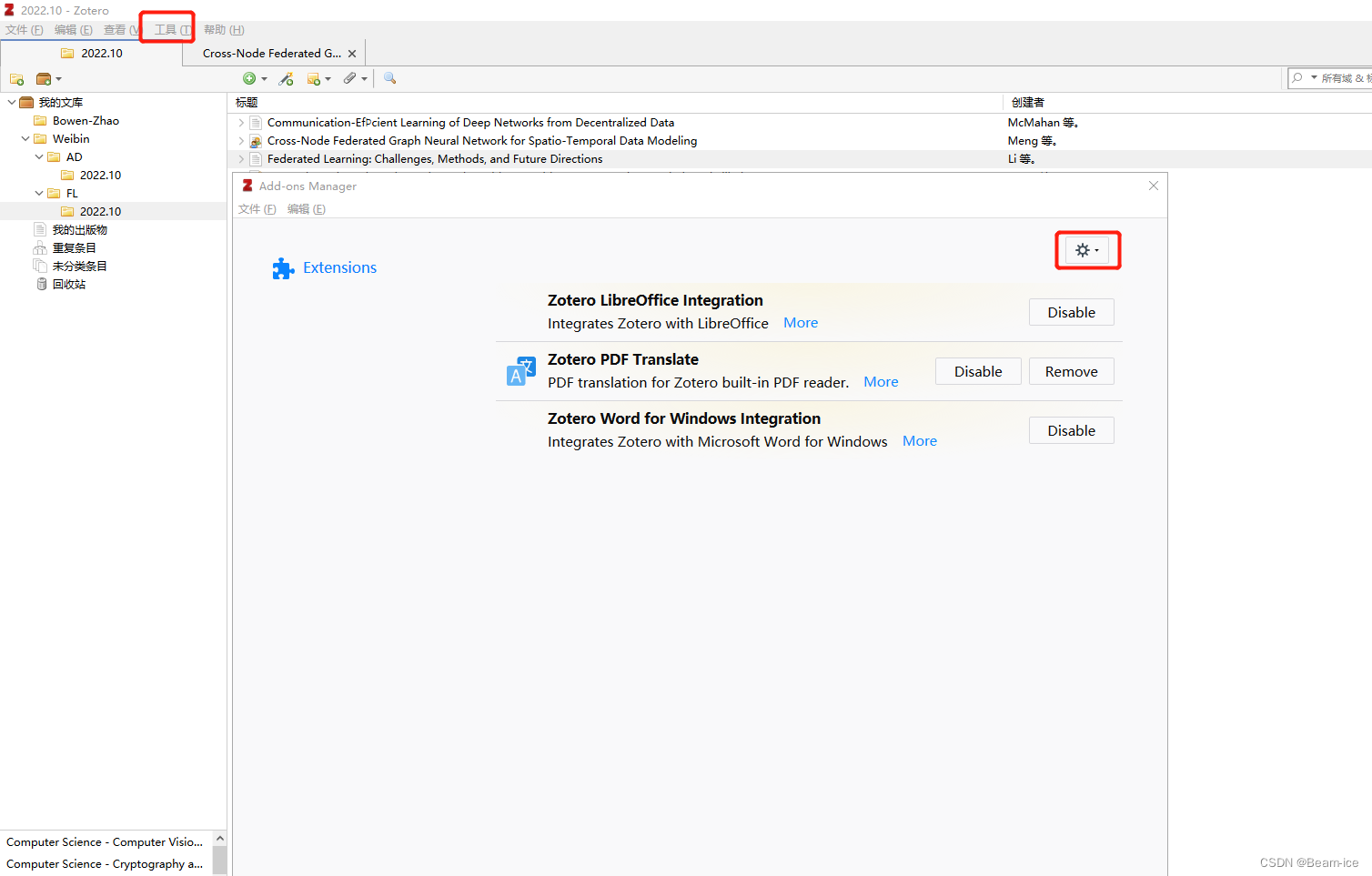This screenshot has width=1372, height=876.
Task: Click the Zotero PDF Translate add-on icon
Action: 520,371
